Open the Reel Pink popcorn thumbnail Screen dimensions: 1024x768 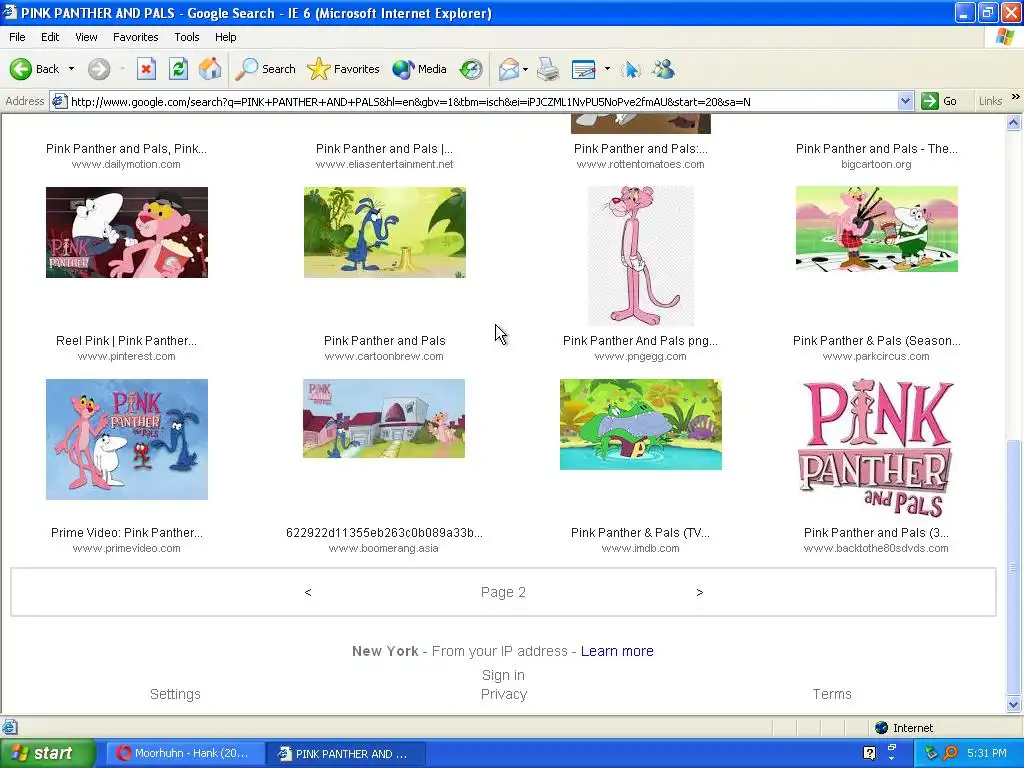click(127, 232)
